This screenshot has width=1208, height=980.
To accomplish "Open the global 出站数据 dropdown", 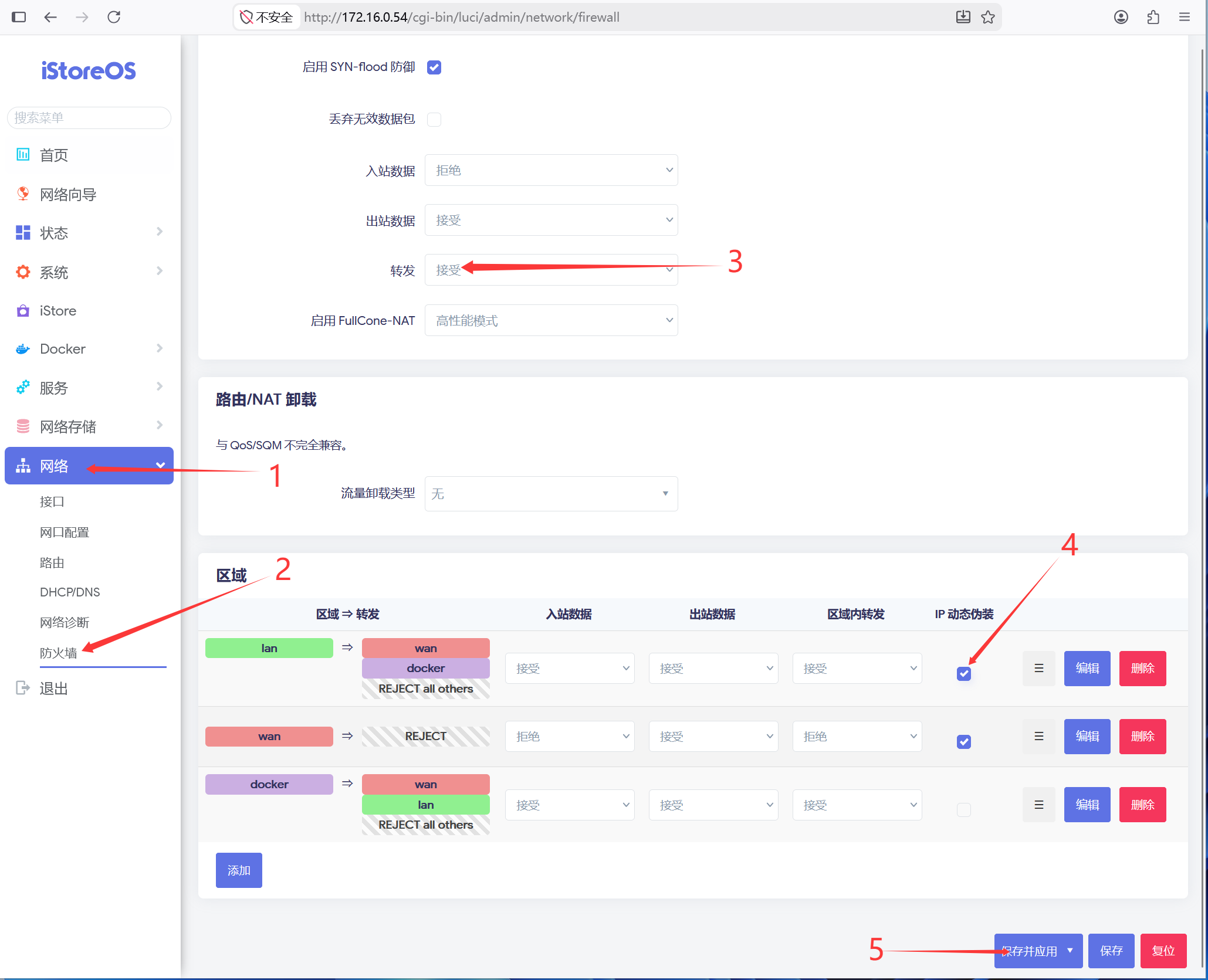I will click(x=551, y=220).
